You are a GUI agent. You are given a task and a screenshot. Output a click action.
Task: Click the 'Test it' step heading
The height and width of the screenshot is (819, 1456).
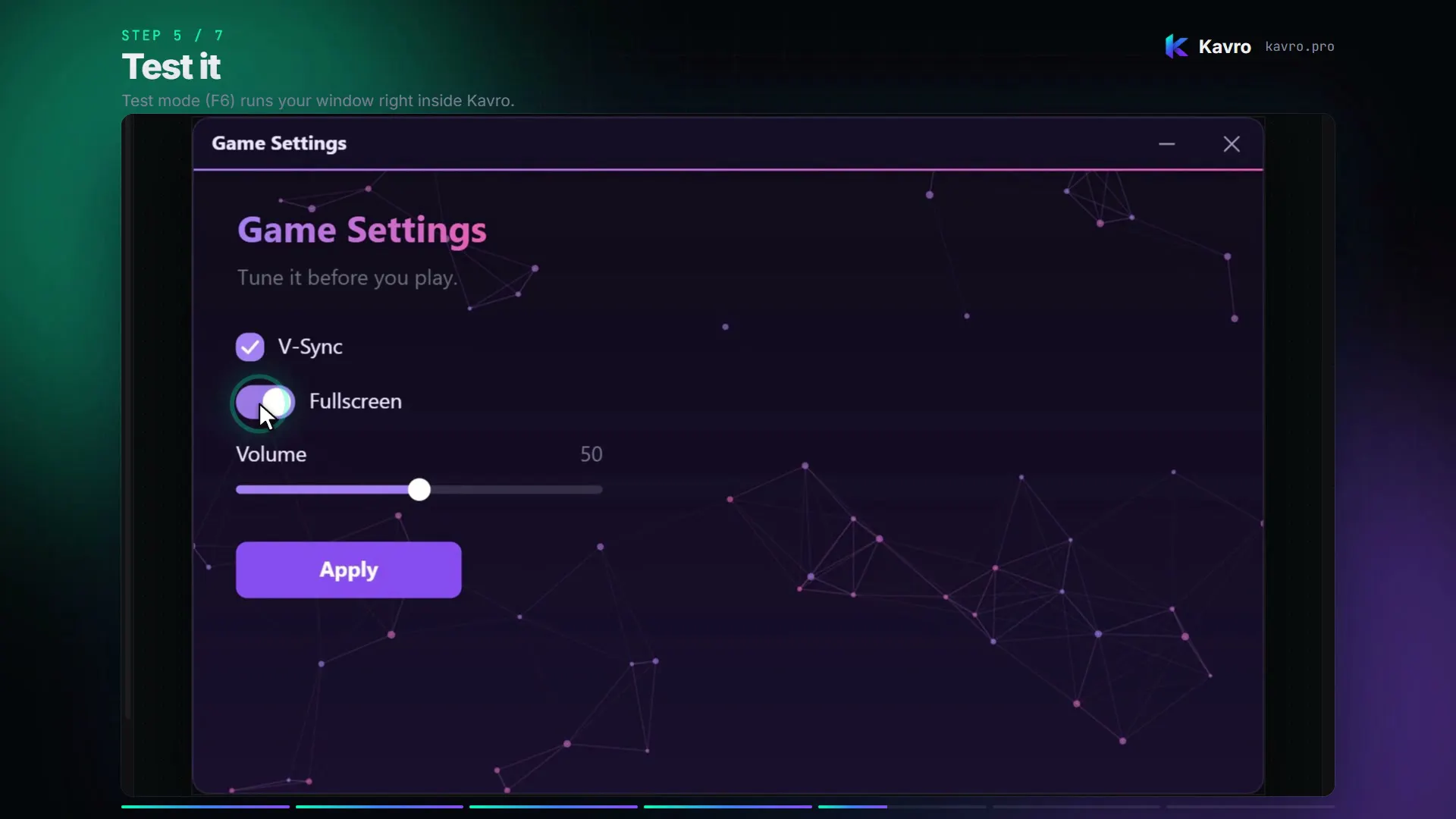coord(171,67)
